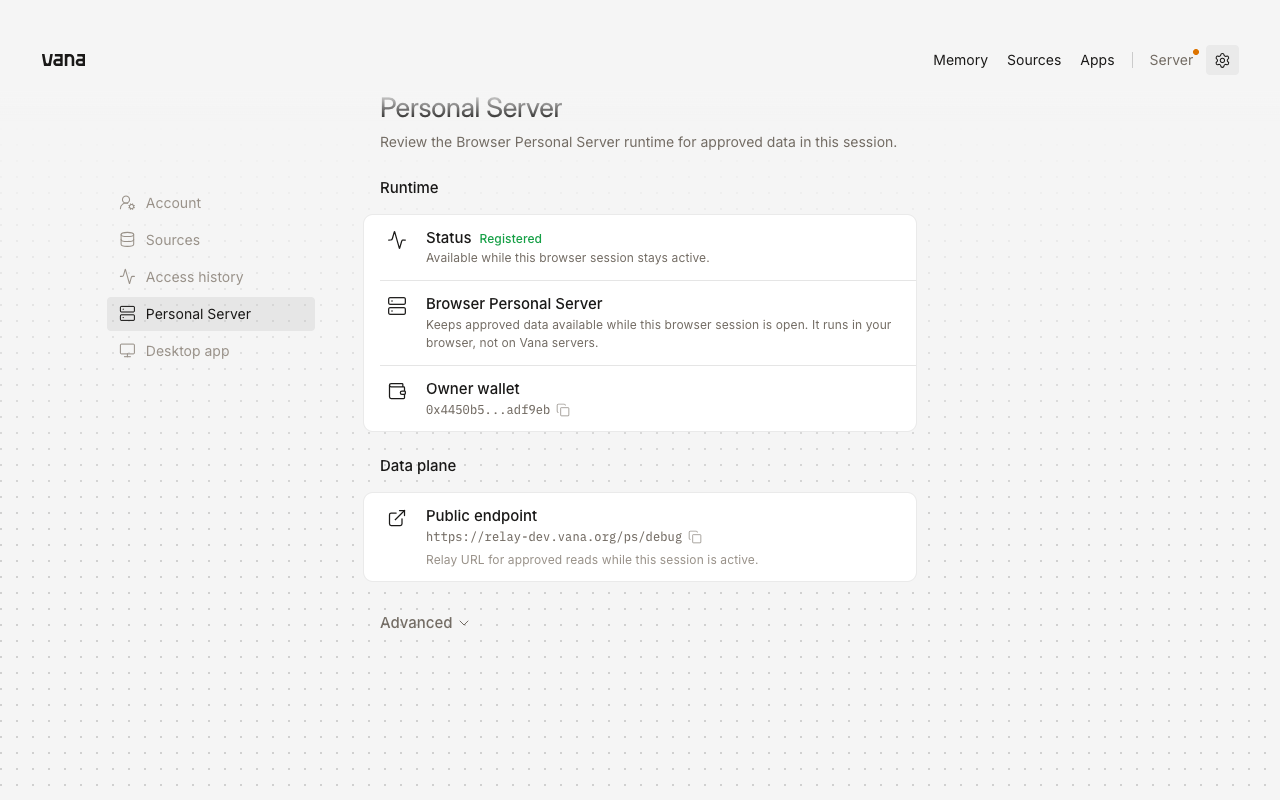This screenshot has height=800, width=1280.
Task: Click the Runtime section heading
Action: 409,188
